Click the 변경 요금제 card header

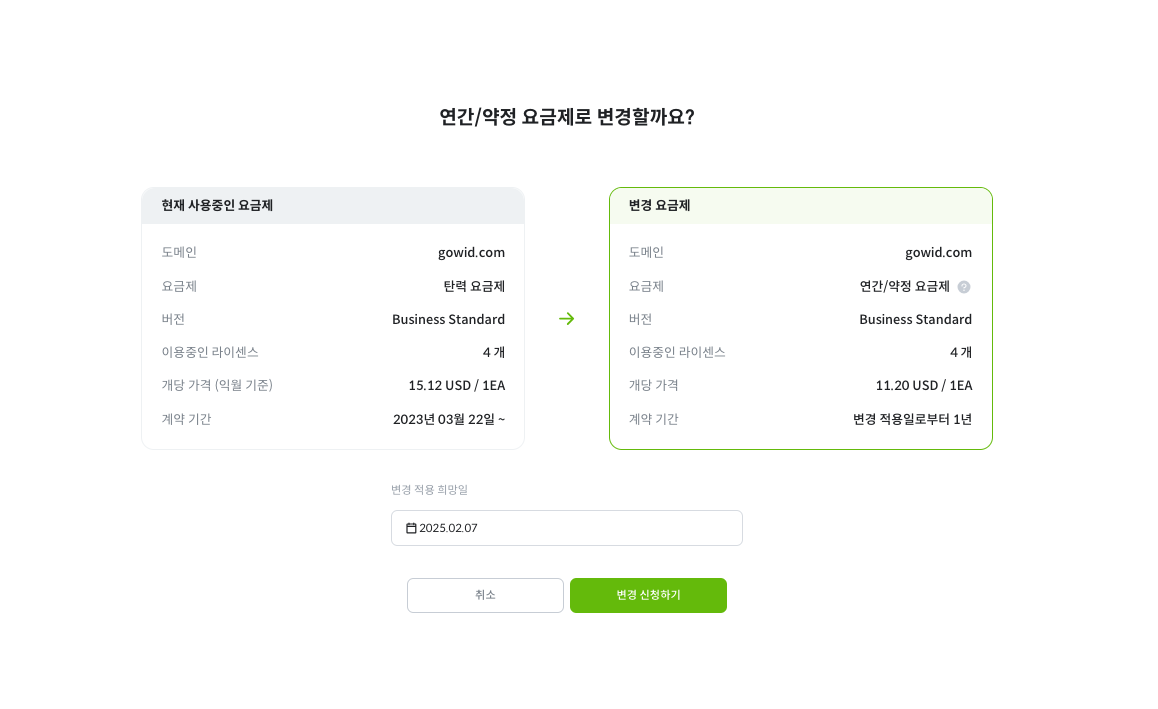click(800, 205)
